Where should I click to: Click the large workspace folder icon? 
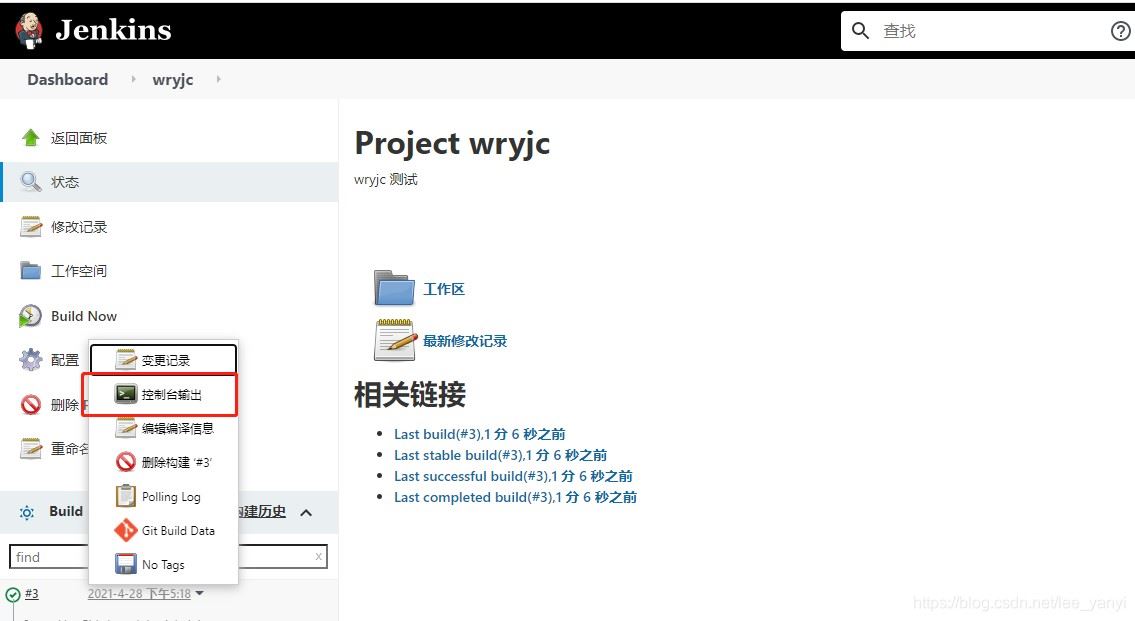coord(394,288)
